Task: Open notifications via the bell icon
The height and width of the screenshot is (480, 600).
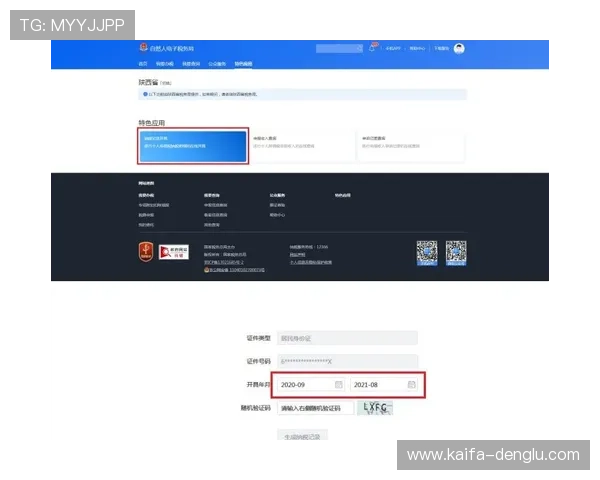Action: [x=372, y=48]
